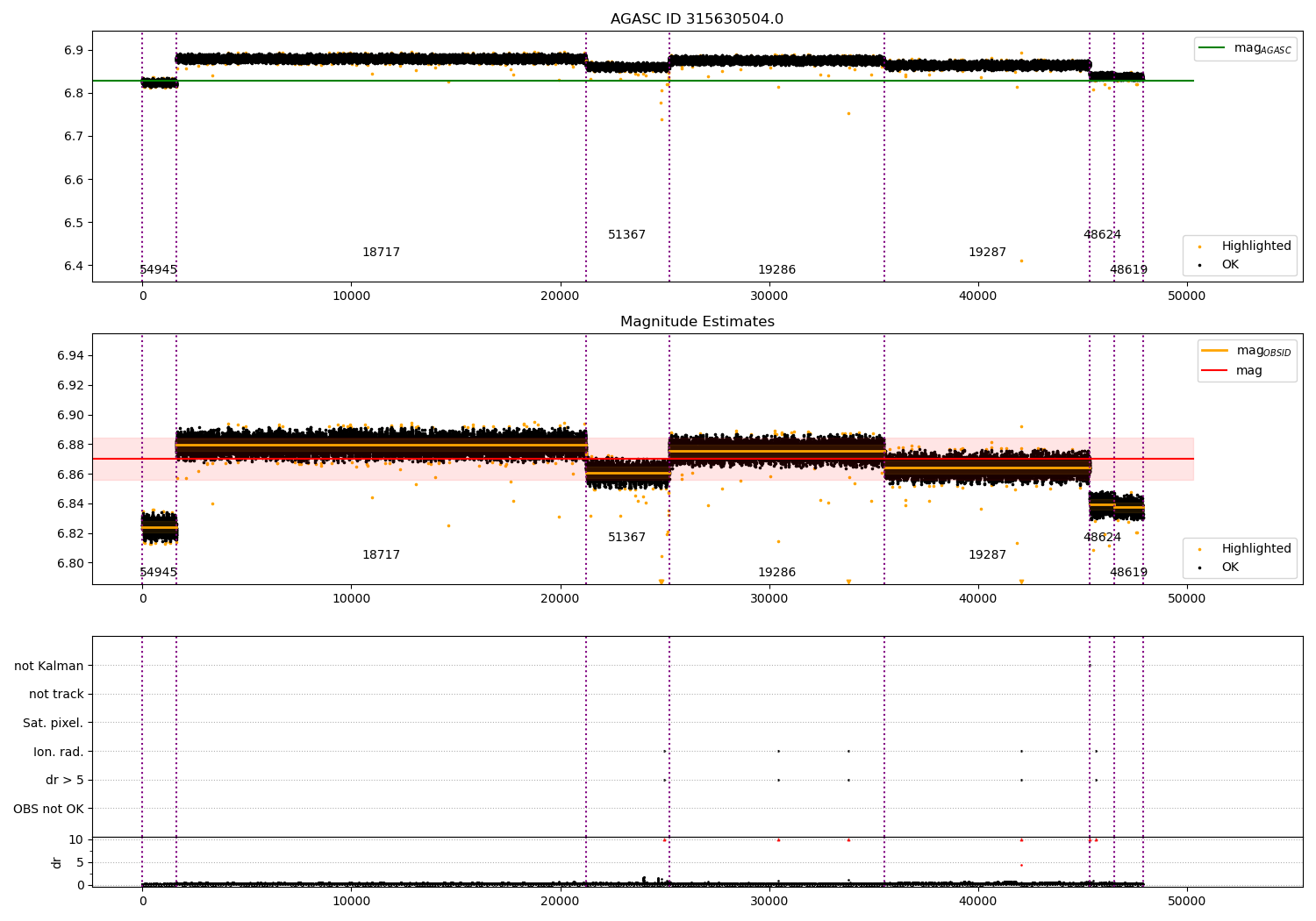The width and height of the screenshot is (1316, 921).
Task: Select the Highlighted legend entry in top plot
Action: pos(1238,246)
